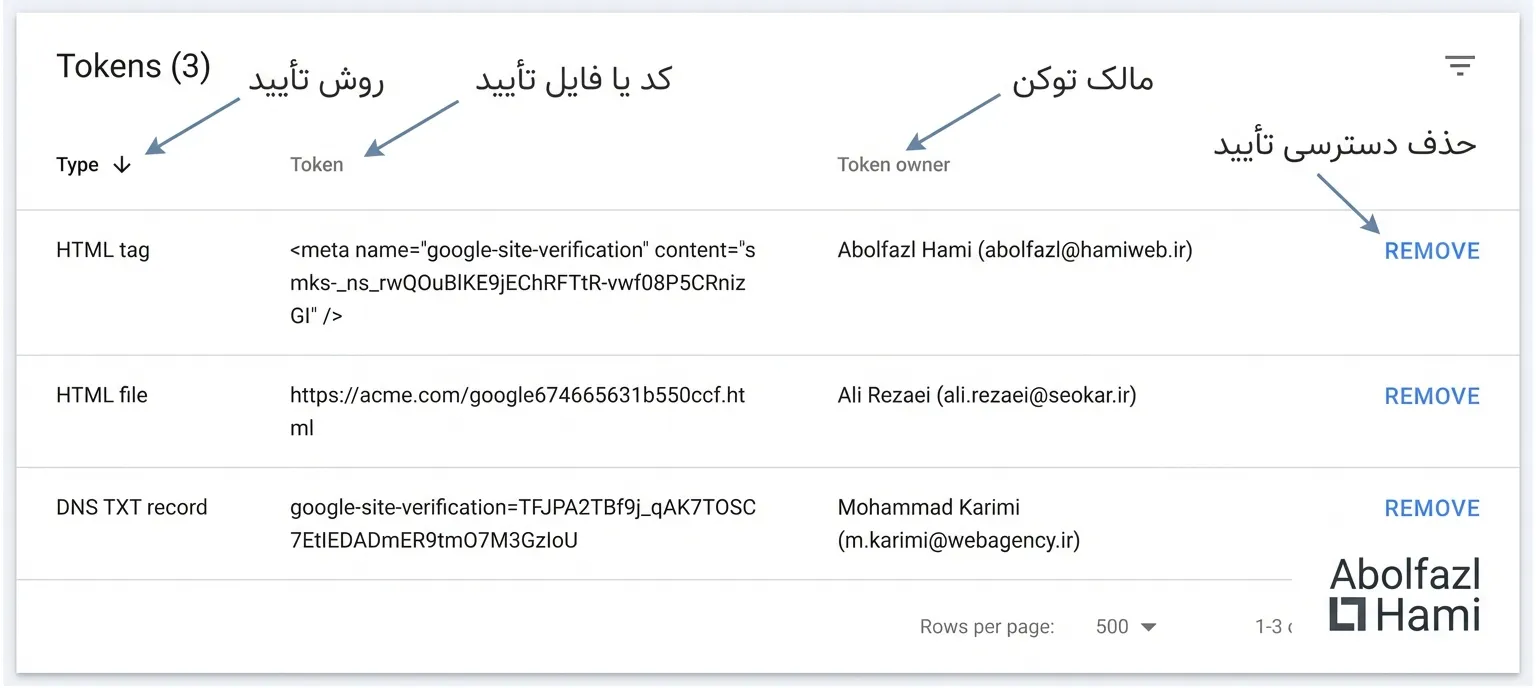Remove the HTML tag verification token
Viewport: 1536px width, 688px height.
pyautogui.click(x=1431, y=251)
